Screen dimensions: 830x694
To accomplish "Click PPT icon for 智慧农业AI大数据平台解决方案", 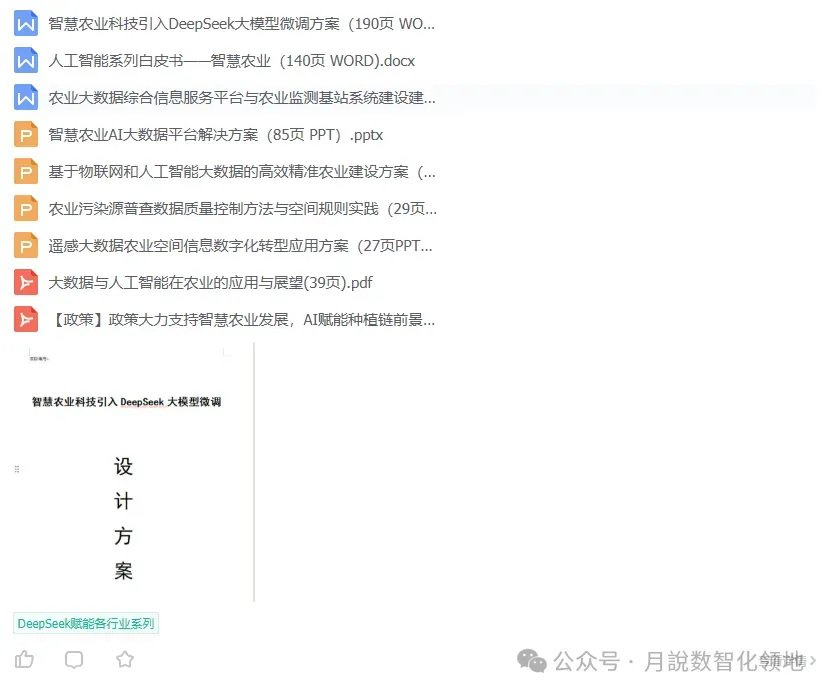I will (x=25, y=134).
